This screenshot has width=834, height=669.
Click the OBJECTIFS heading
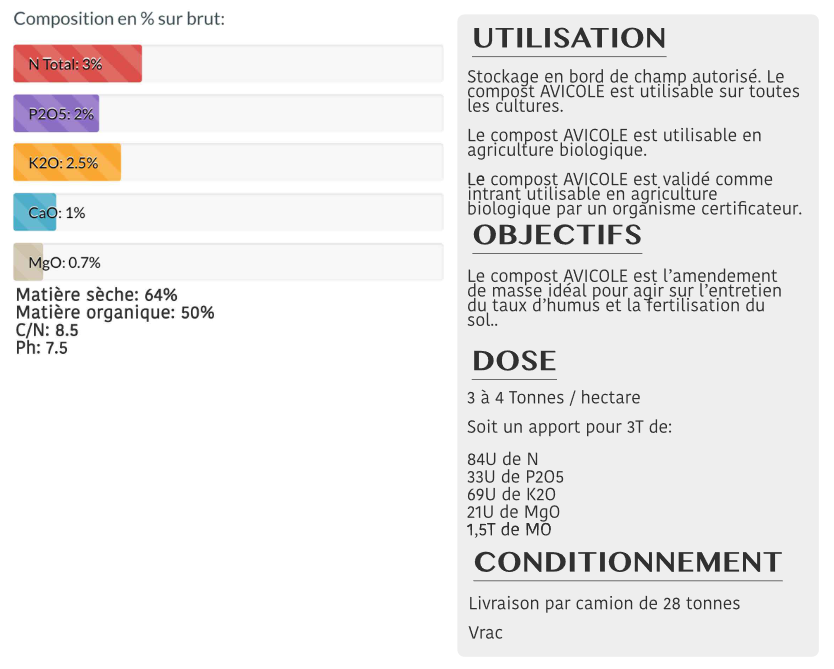tap(557, 235)
